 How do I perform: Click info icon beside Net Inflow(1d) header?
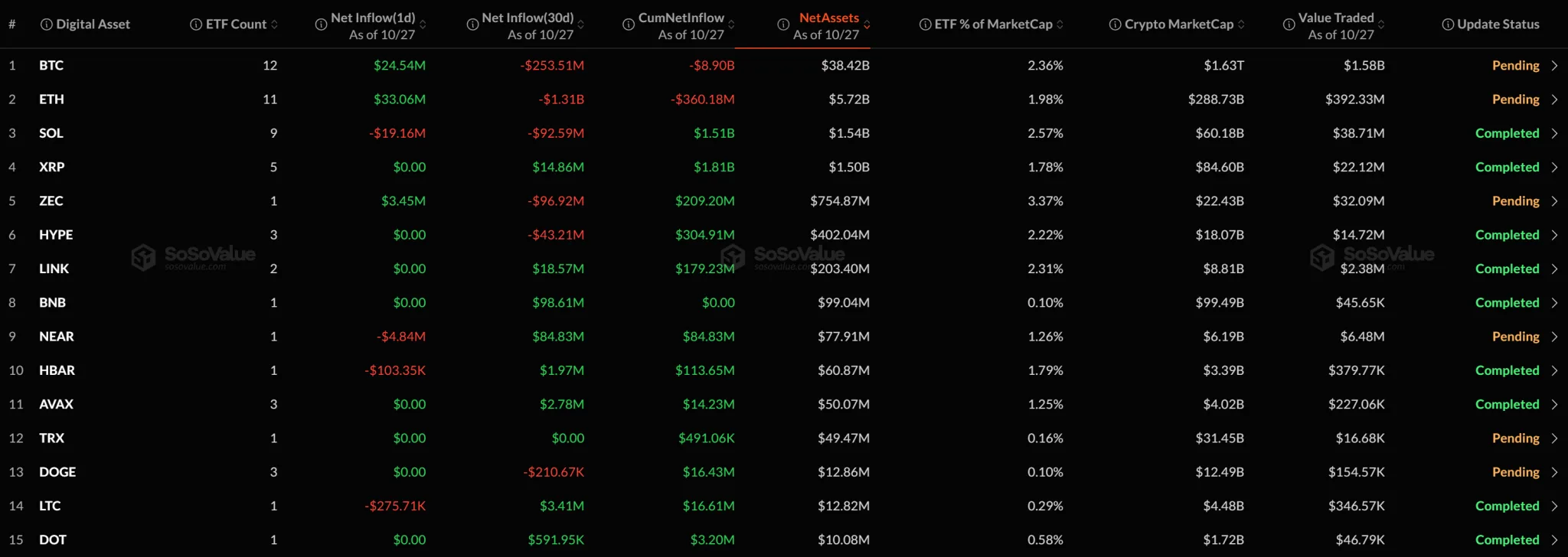tap(322, 24)
